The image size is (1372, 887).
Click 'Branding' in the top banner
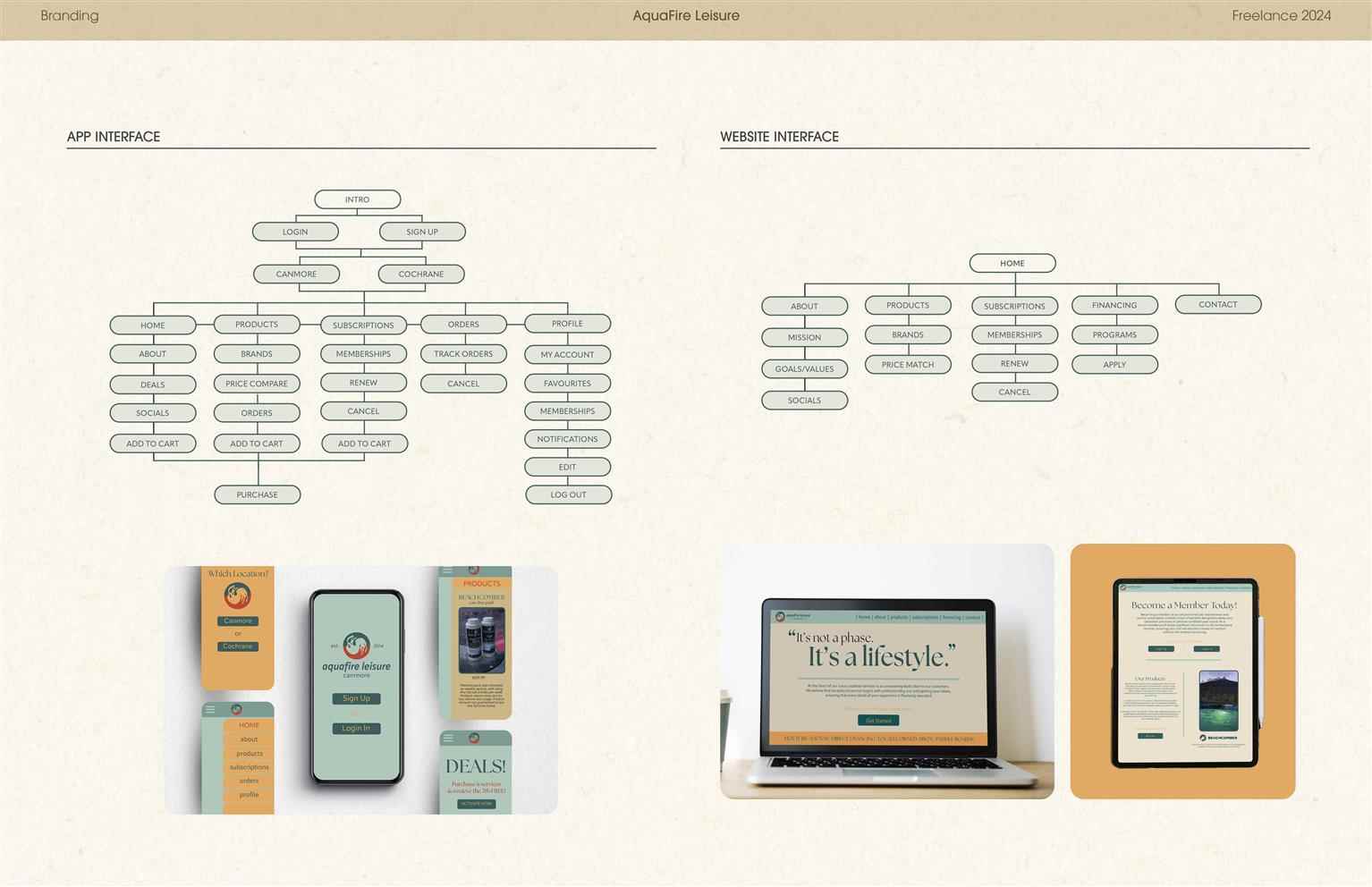70,15
